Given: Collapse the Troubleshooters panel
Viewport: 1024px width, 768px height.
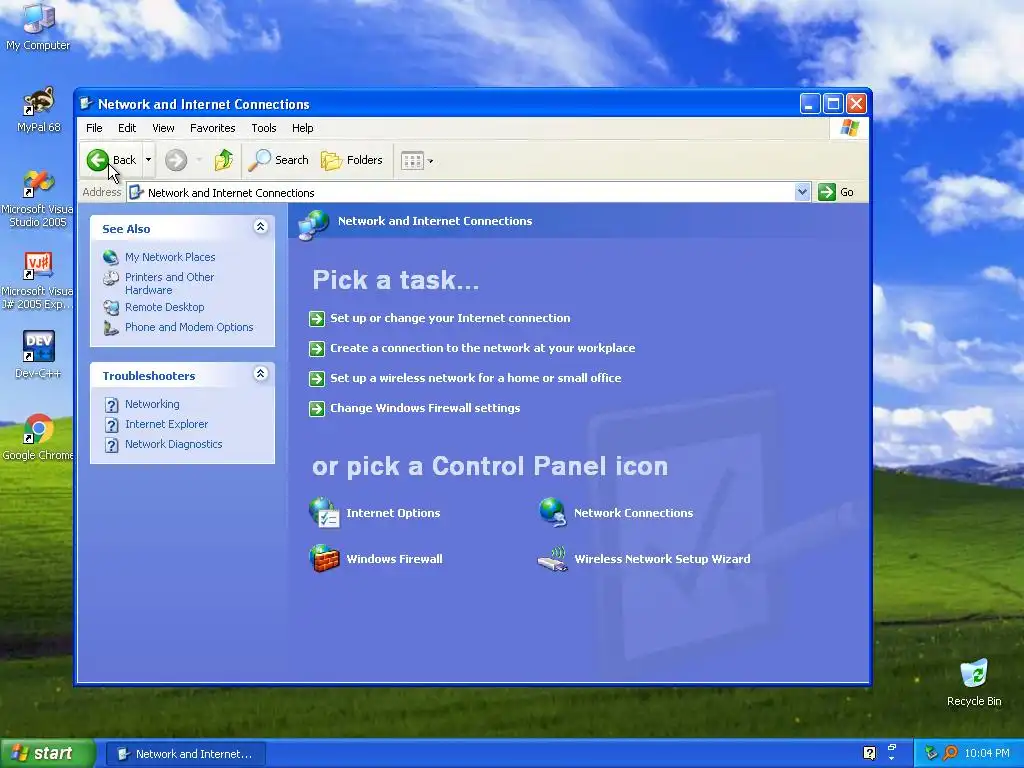Looking at the screenshot, I should tap(261, 374).
